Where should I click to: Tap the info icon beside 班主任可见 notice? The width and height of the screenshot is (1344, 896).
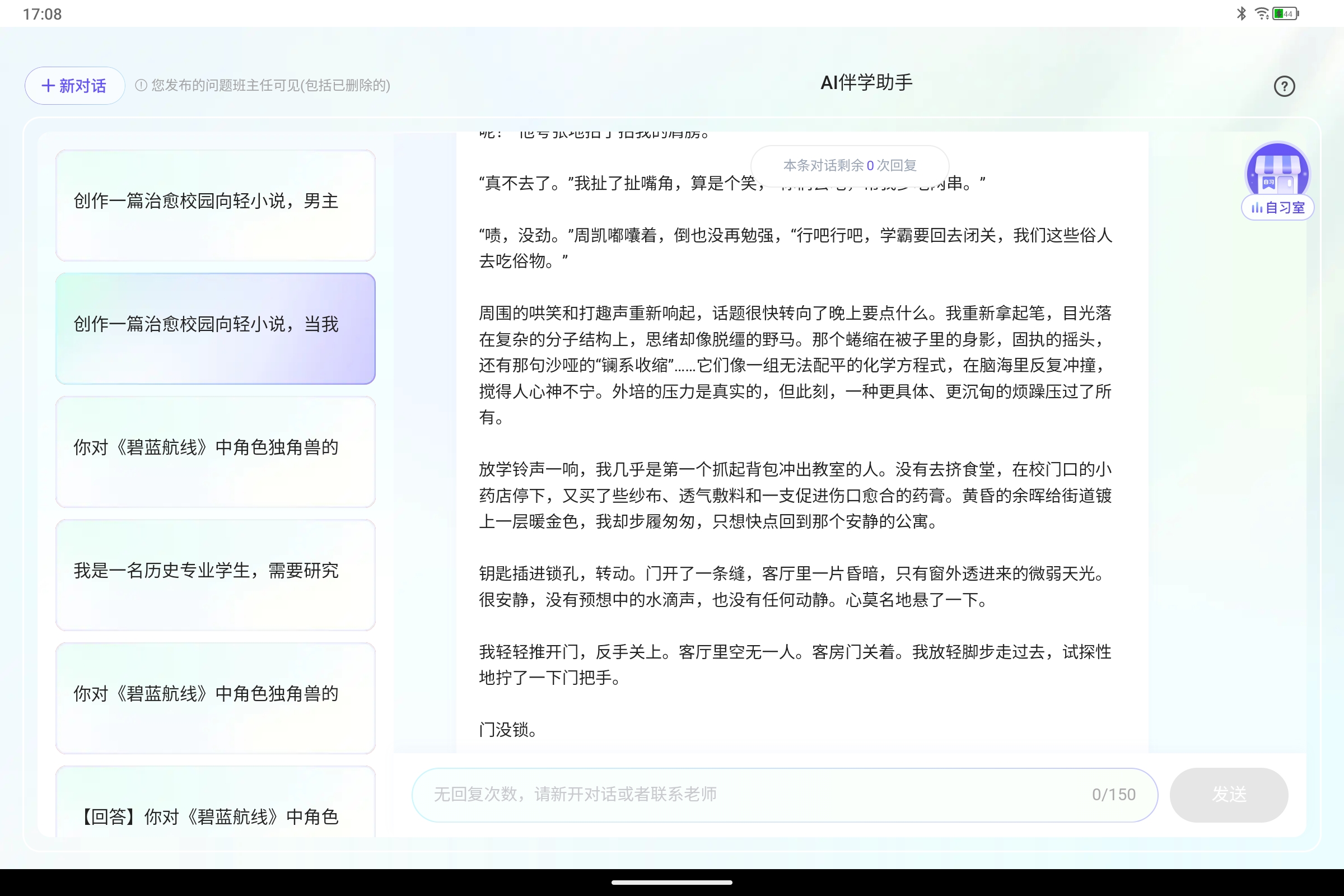141,86
